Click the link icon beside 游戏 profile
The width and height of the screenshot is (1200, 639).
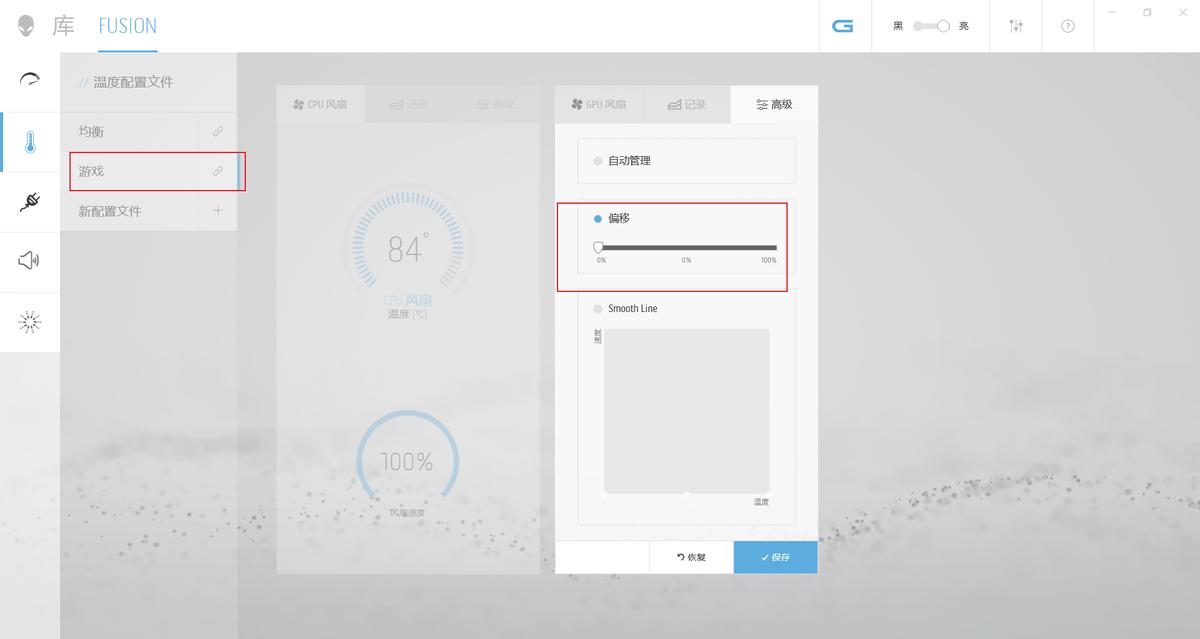click(219, 171)
